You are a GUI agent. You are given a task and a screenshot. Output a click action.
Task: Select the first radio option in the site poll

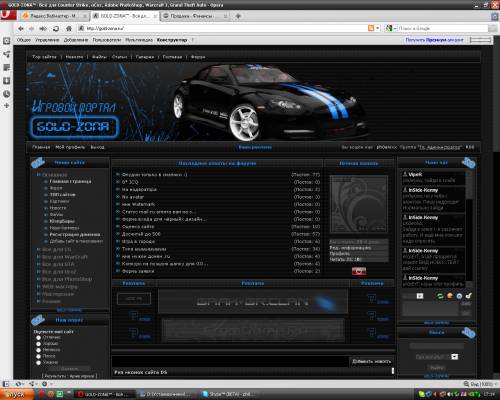click(x=38, y=338)
